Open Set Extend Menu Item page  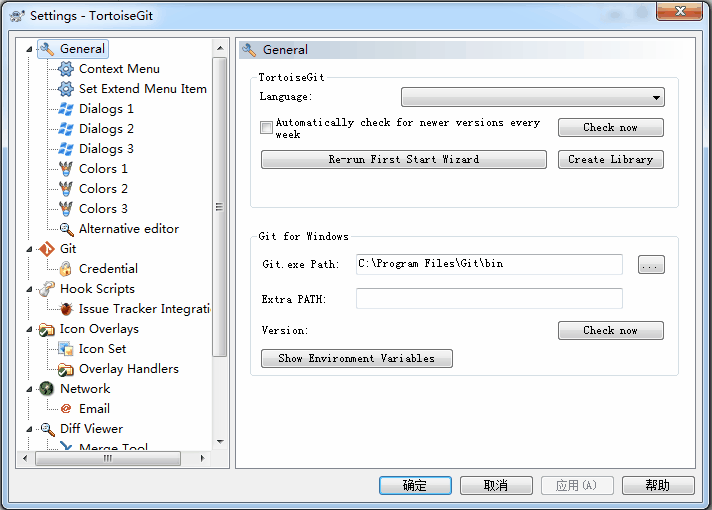[143, 89]
